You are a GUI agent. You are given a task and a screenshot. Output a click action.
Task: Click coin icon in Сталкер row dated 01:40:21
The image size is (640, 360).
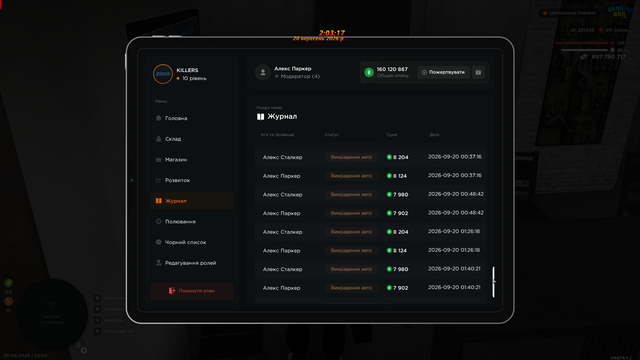tap(389, 269)
